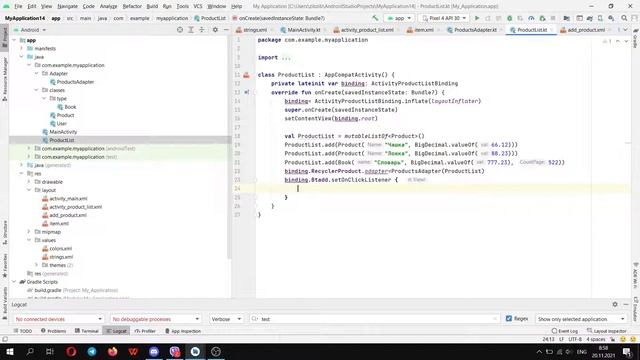Image resolution: width=640 pixels, height=360 pixels.
Task: Select ProductsAdapter in project tree
Action: (75, 82)
